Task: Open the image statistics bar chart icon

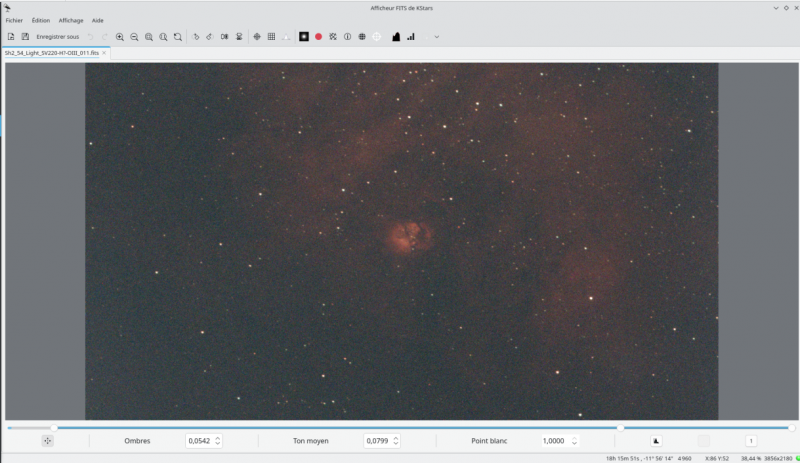Action: [411, 37]
